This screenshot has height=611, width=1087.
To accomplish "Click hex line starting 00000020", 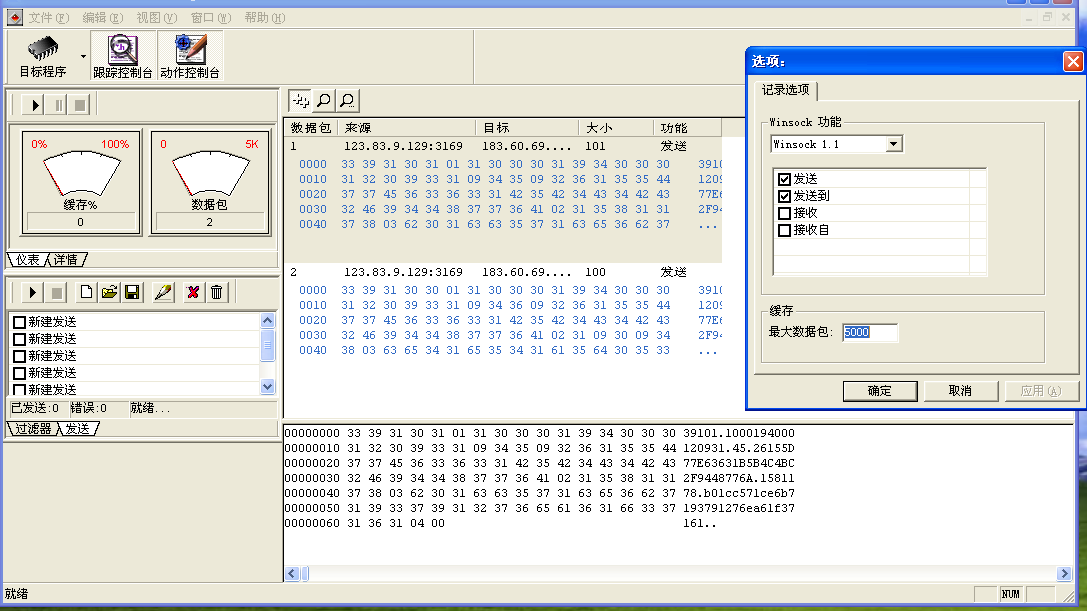I will tap(539, 463).
